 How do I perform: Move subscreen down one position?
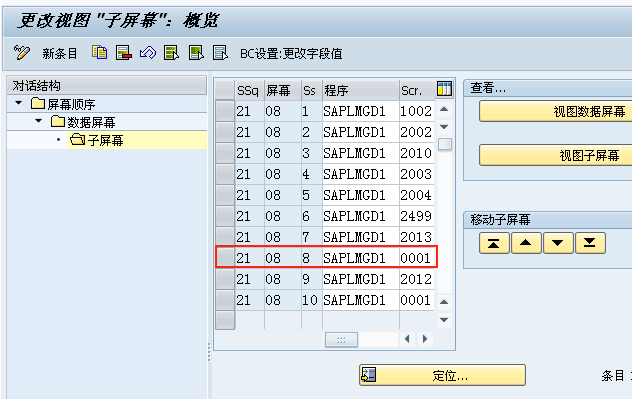coord(558,243)
